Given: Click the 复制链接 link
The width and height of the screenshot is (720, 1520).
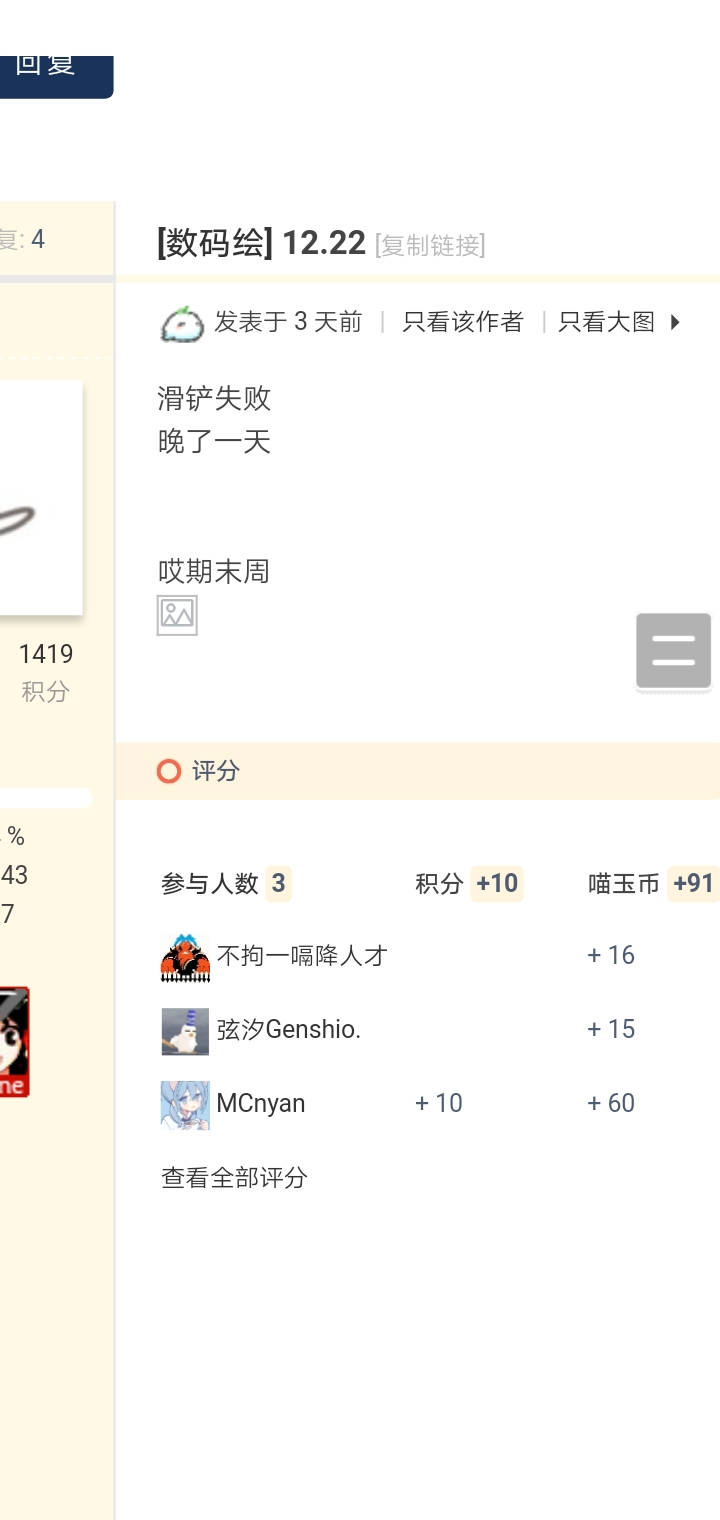Looking at the screenshot, I should coord(430,245).
